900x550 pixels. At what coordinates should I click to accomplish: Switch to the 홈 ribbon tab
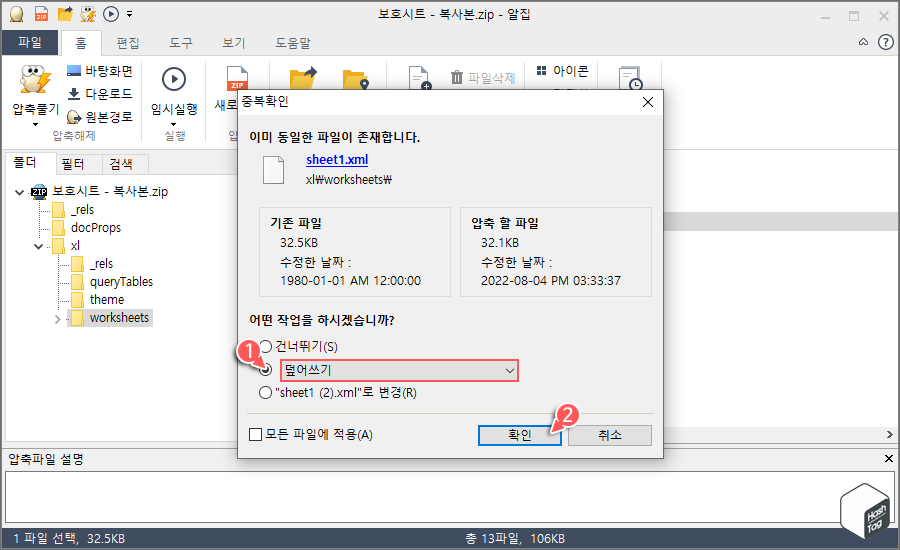click(x=81, y=43)
